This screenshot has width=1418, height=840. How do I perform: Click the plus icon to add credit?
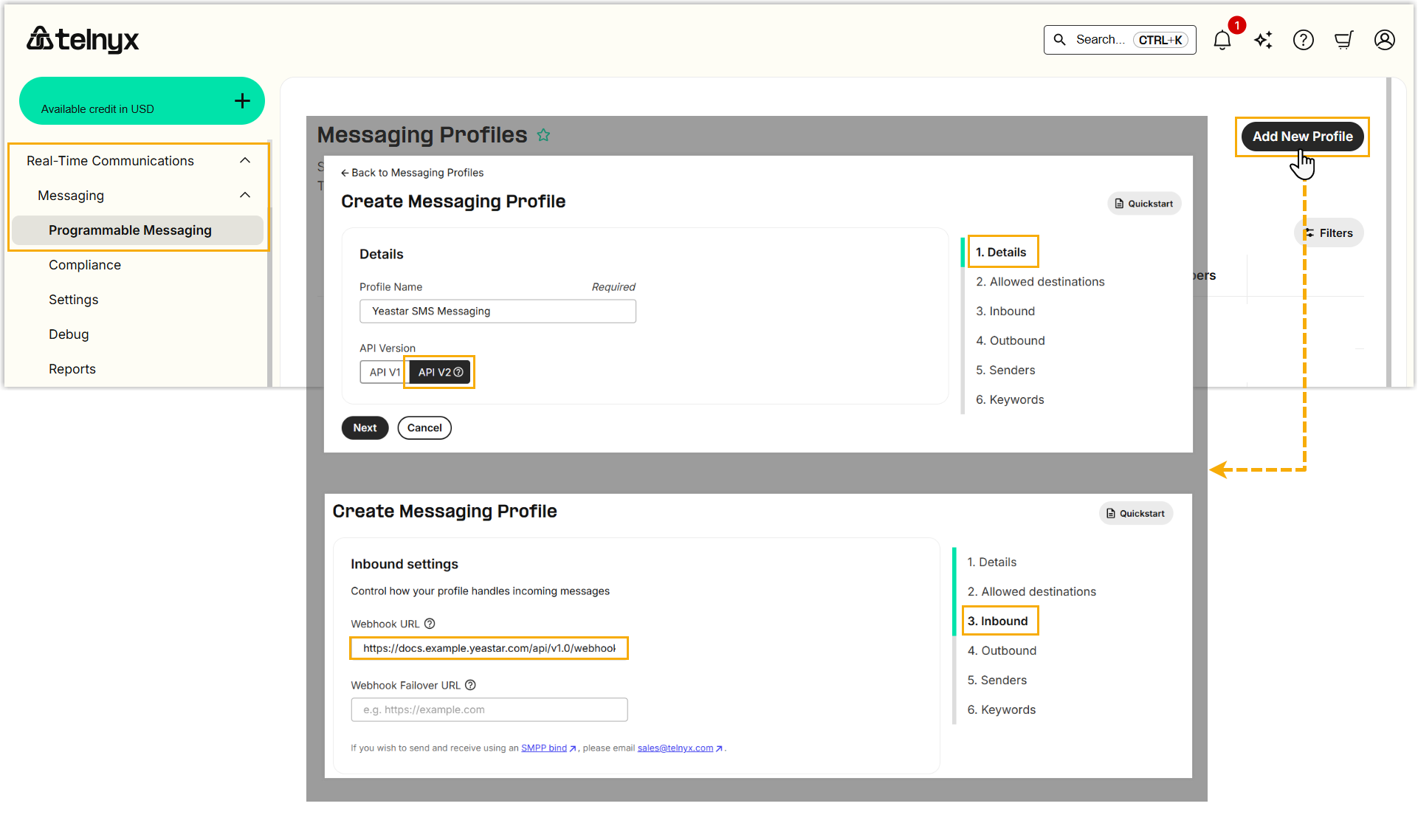[x=242, y=101]
